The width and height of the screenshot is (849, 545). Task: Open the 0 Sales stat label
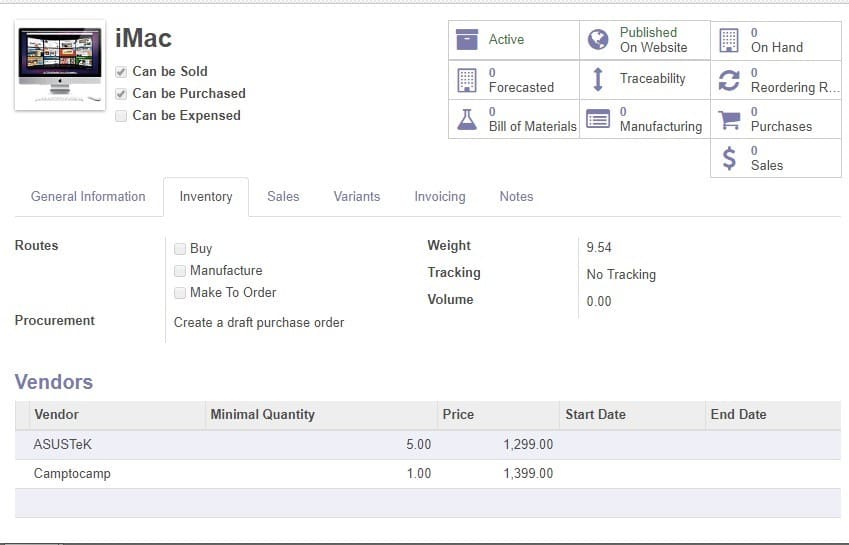click(x=767, y=158)
